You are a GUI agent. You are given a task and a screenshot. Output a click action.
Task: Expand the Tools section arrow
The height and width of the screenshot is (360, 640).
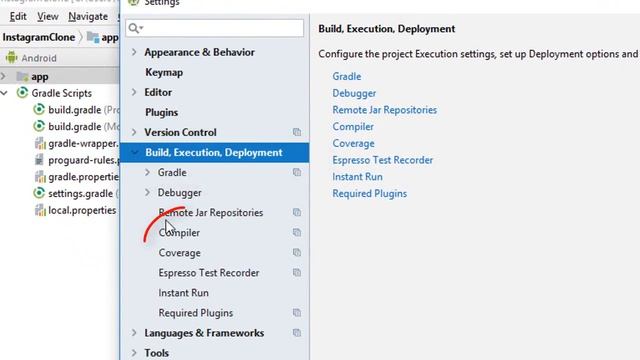coord(134,353)
